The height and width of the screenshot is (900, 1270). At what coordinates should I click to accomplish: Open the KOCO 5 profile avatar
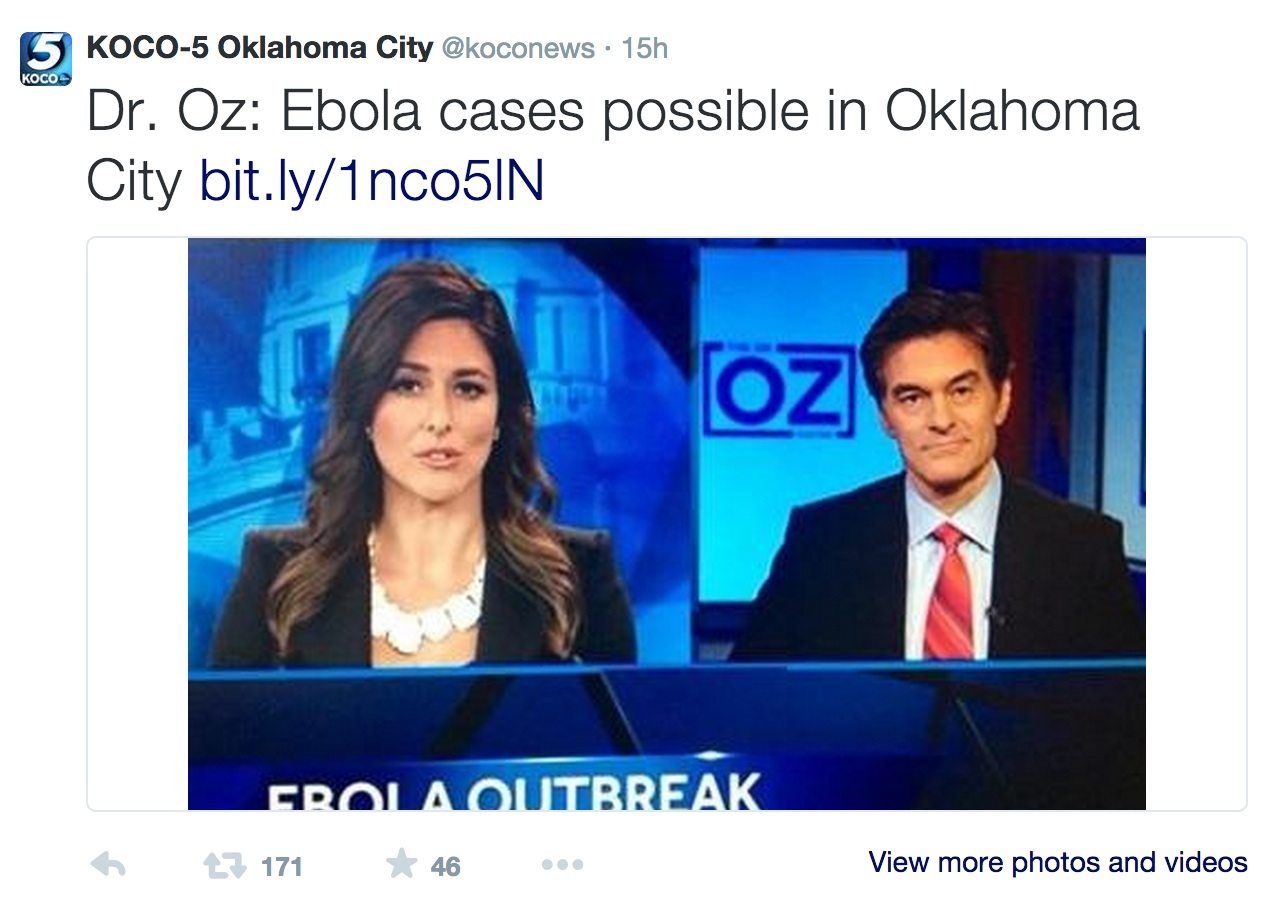(x=46, y=58)
